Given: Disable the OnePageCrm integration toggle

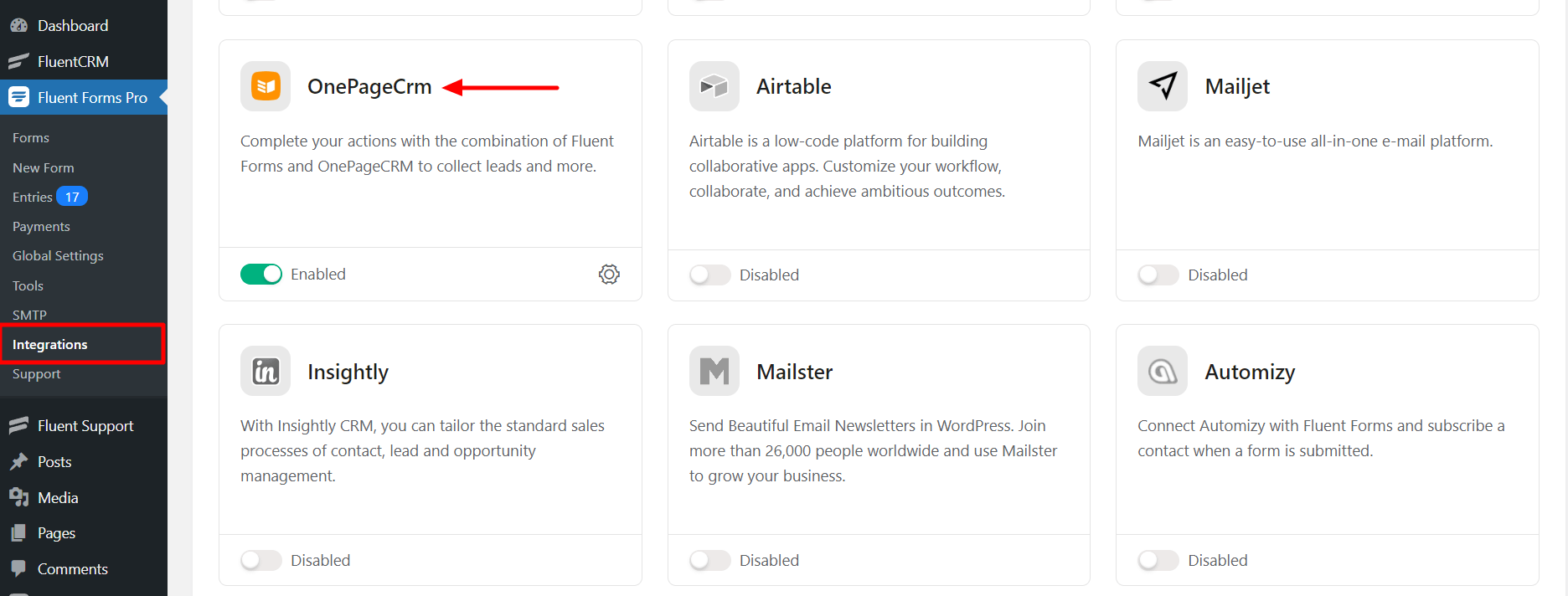Looking at the screenshot, I should 261,275.
